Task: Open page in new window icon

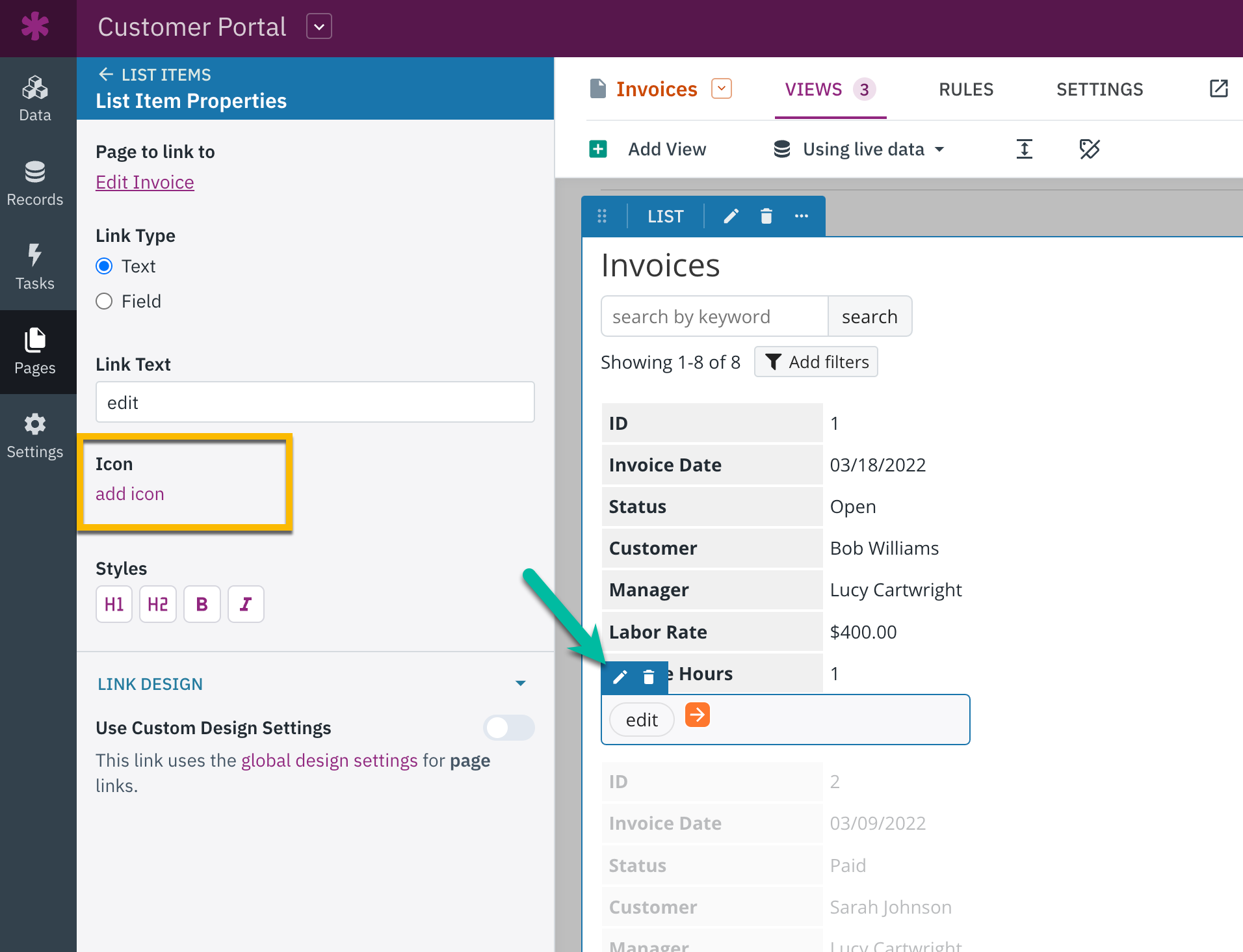Action: click(x=1218, y=89)
